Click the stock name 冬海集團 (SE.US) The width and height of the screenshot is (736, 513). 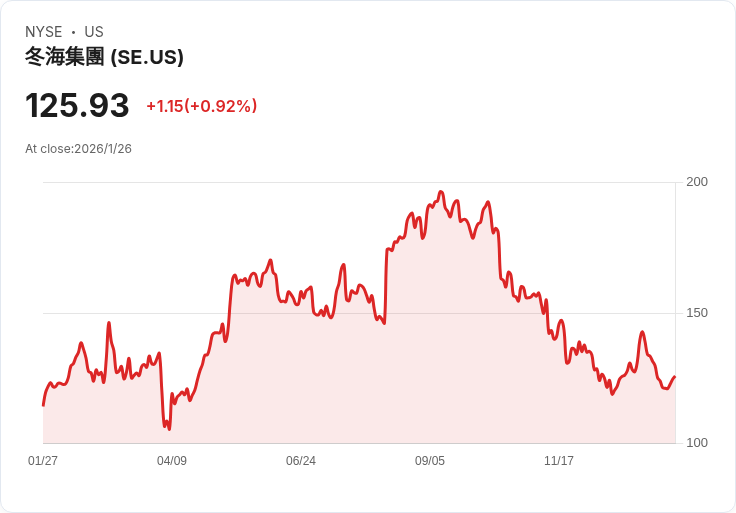104,57
